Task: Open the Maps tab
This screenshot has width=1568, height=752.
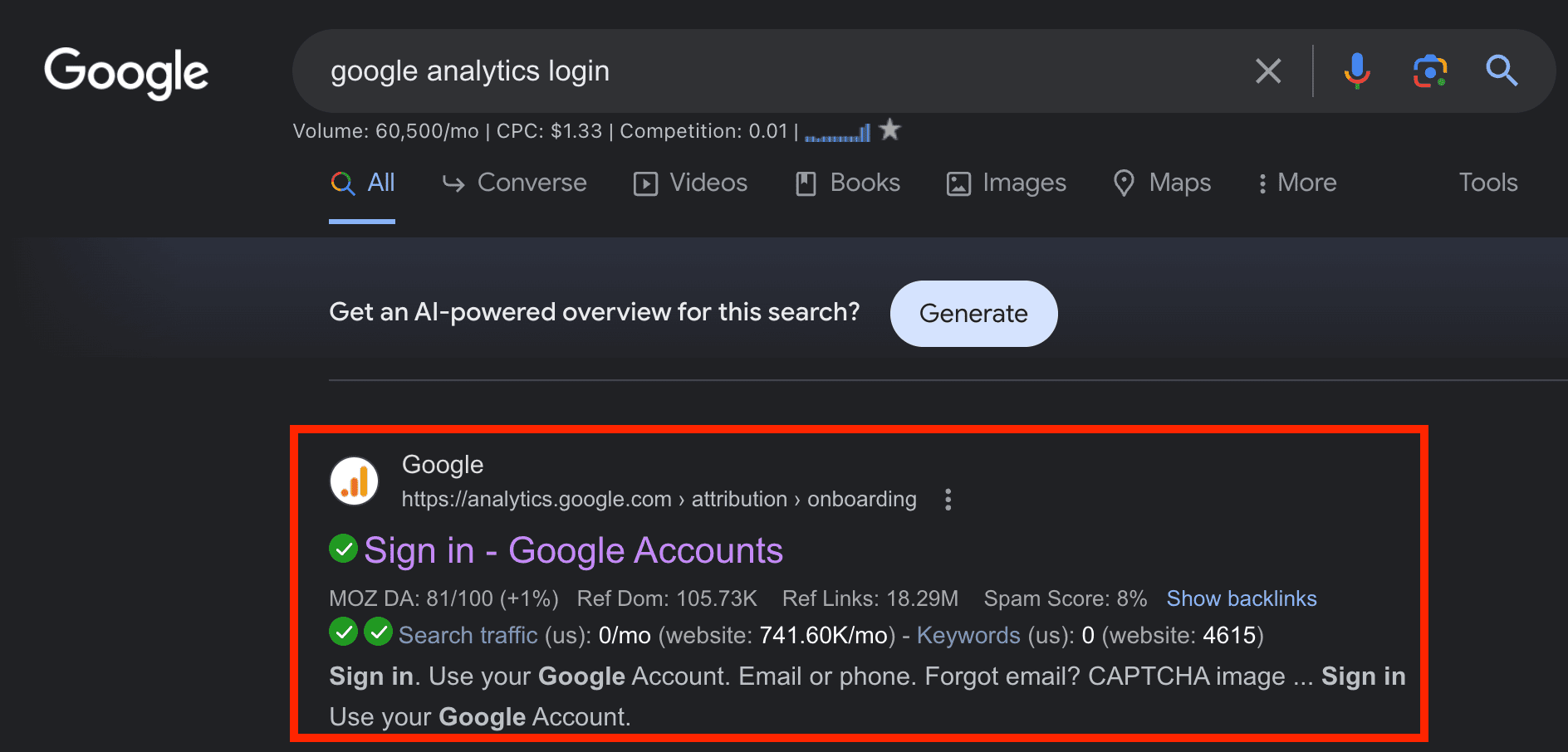Action: [x=1162, y=183]
